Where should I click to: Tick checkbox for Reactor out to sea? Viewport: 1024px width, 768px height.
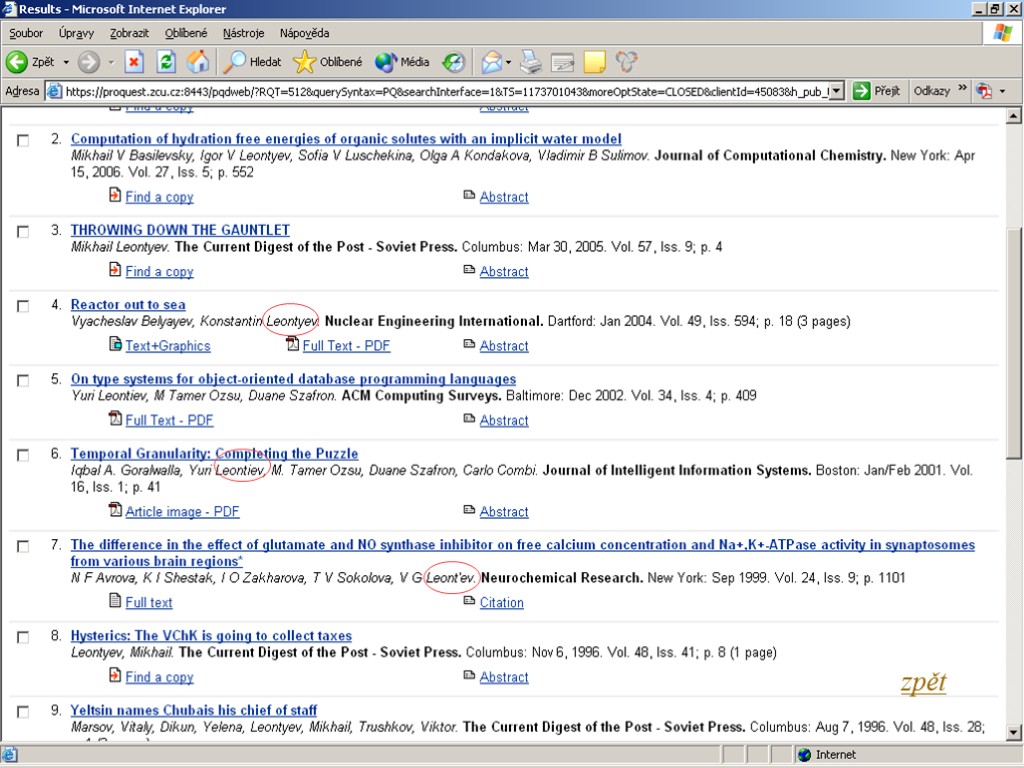[x=23, y=306]
